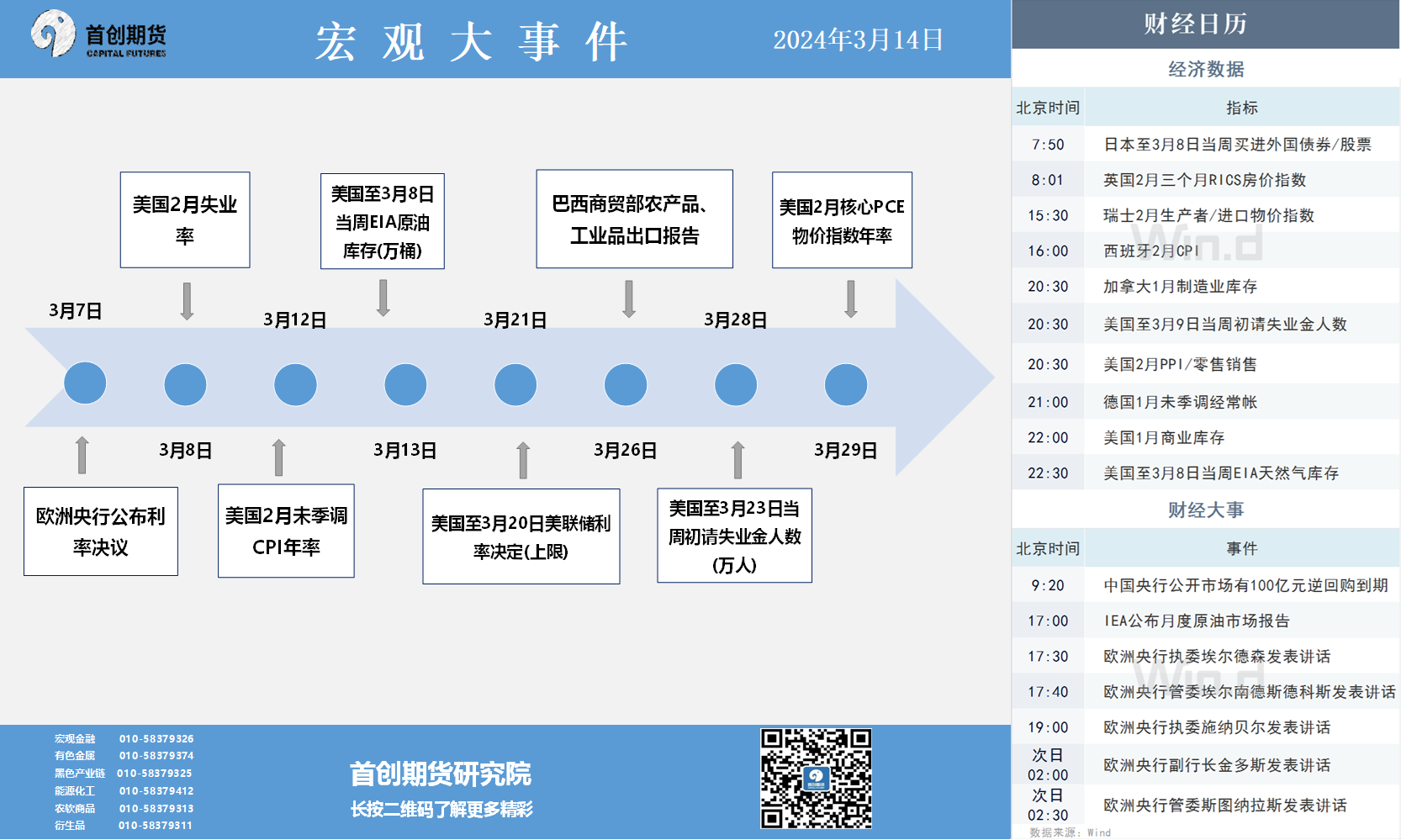The height and width of the screenshot is (840, 1401).
Task: Select the 日本至3月8日当周买进外国债券/股票 row
Action: click(x=1205, y=145)
